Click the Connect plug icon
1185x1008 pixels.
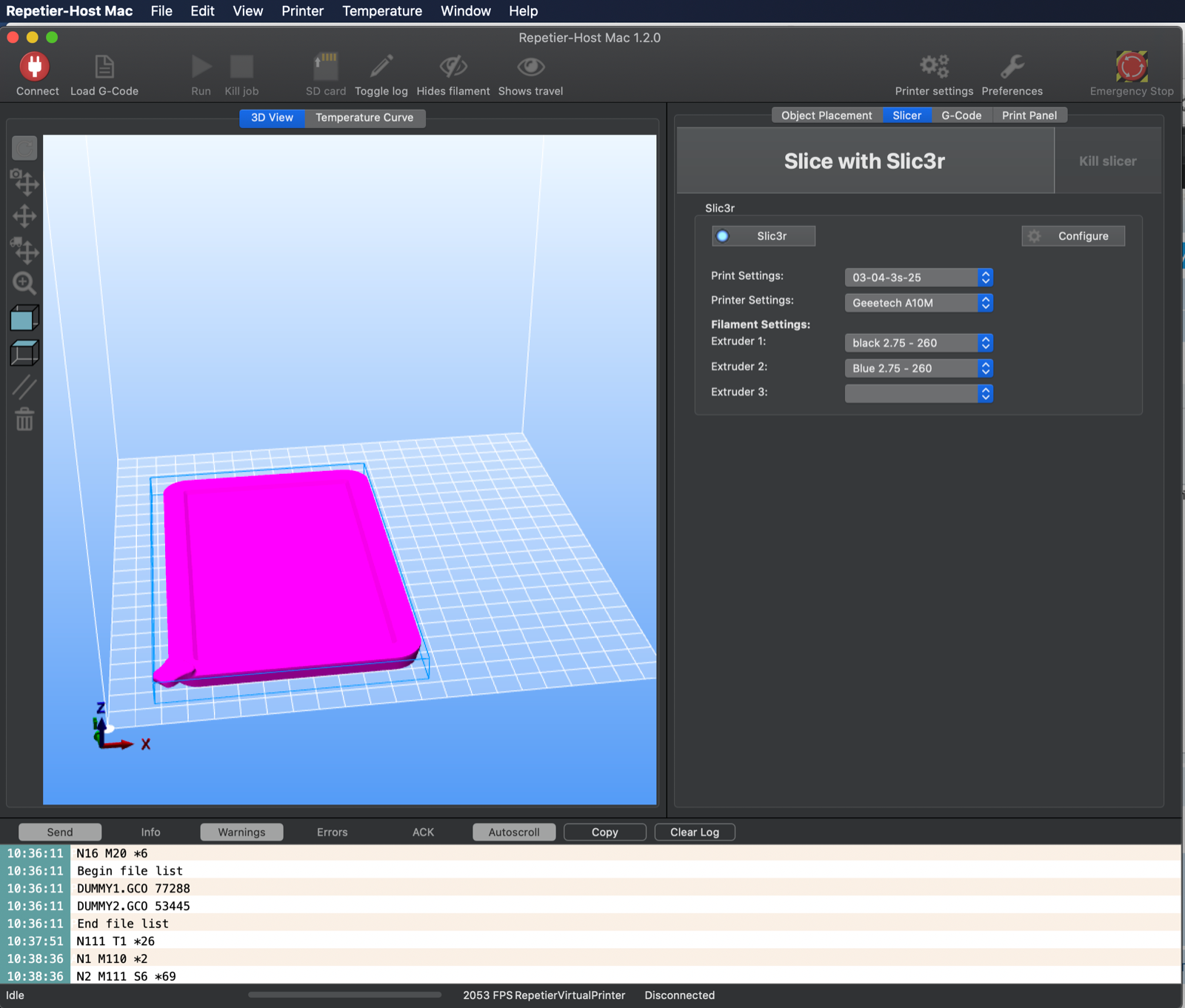tap(34, 67)
